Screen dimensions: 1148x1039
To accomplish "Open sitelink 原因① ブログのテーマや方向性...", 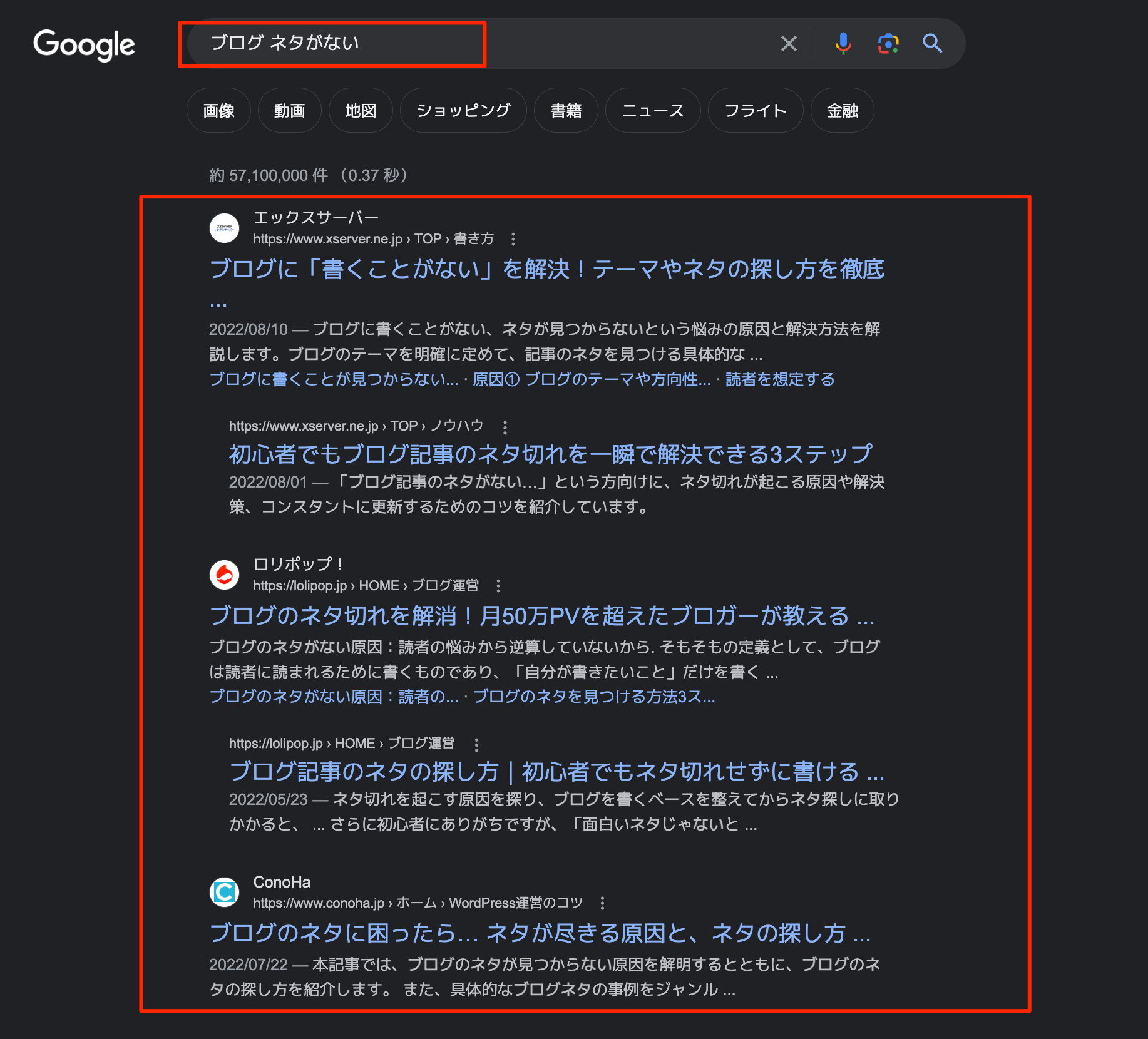I will pyautogui.click(x=592, y=379).
